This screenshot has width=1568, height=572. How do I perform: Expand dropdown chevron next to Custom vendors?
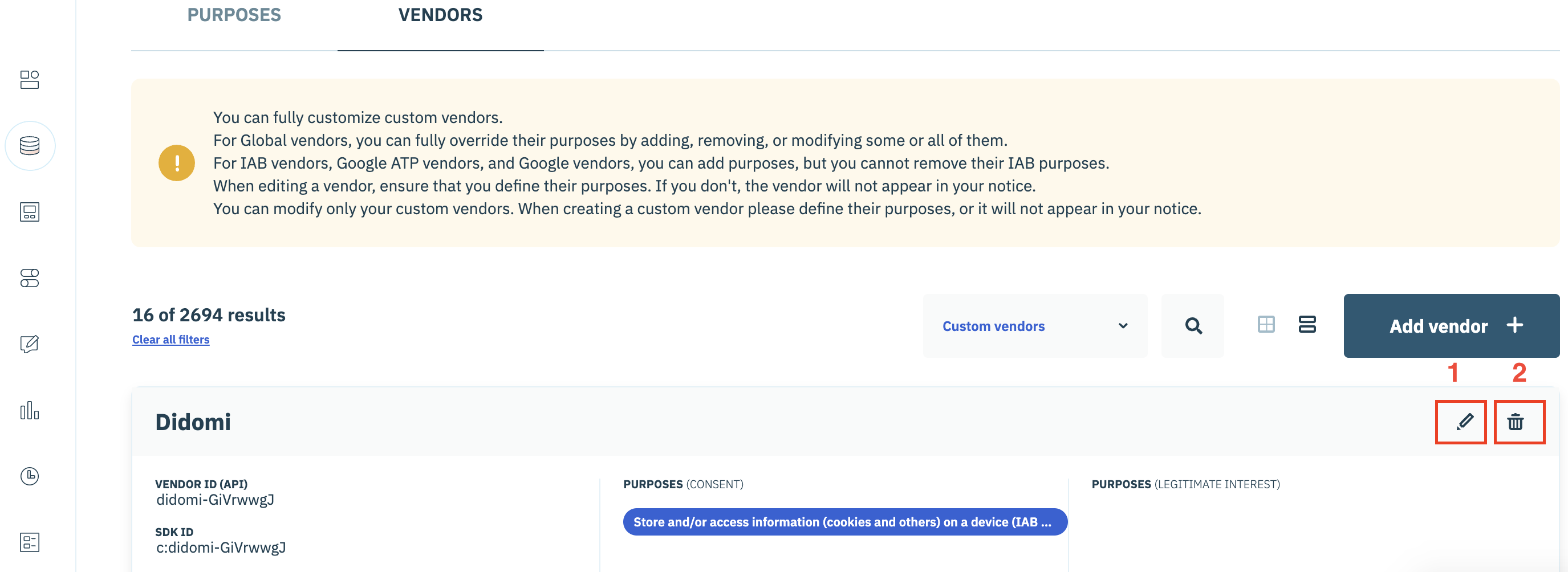pos(1123,326)
